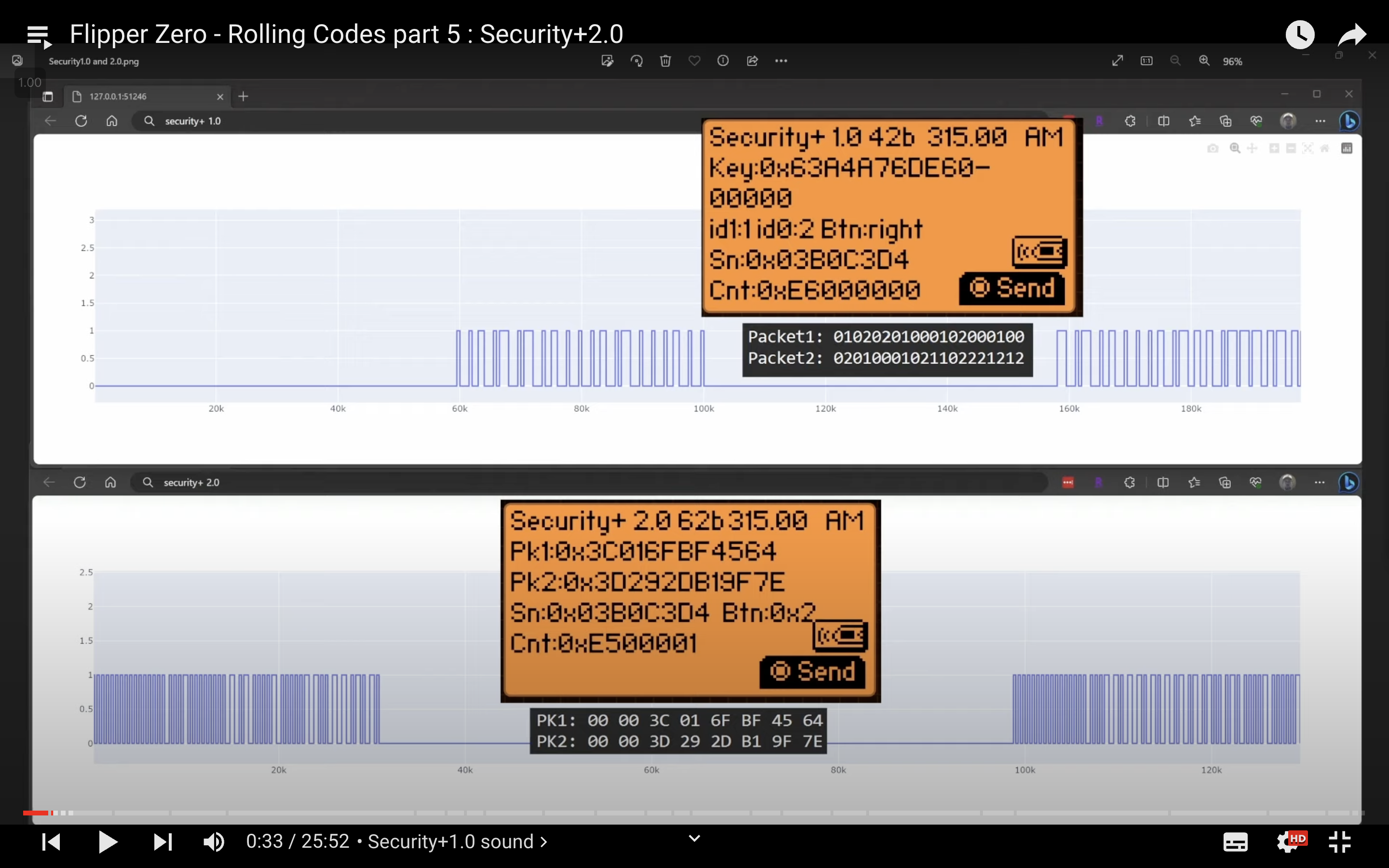Image resolution: width=1389 pixels, height=868 pixels.
Task: Play the video
Action: coord(108,841)
